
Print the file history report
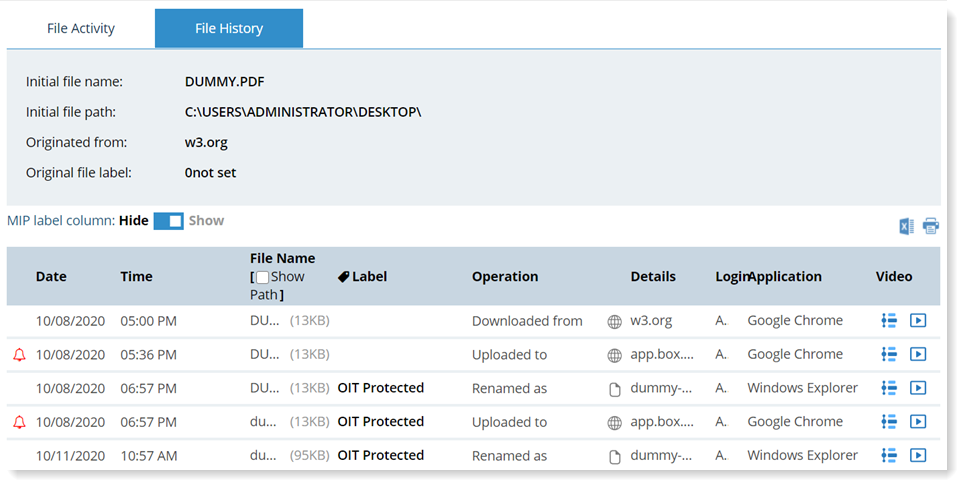[x=931, y=226]
